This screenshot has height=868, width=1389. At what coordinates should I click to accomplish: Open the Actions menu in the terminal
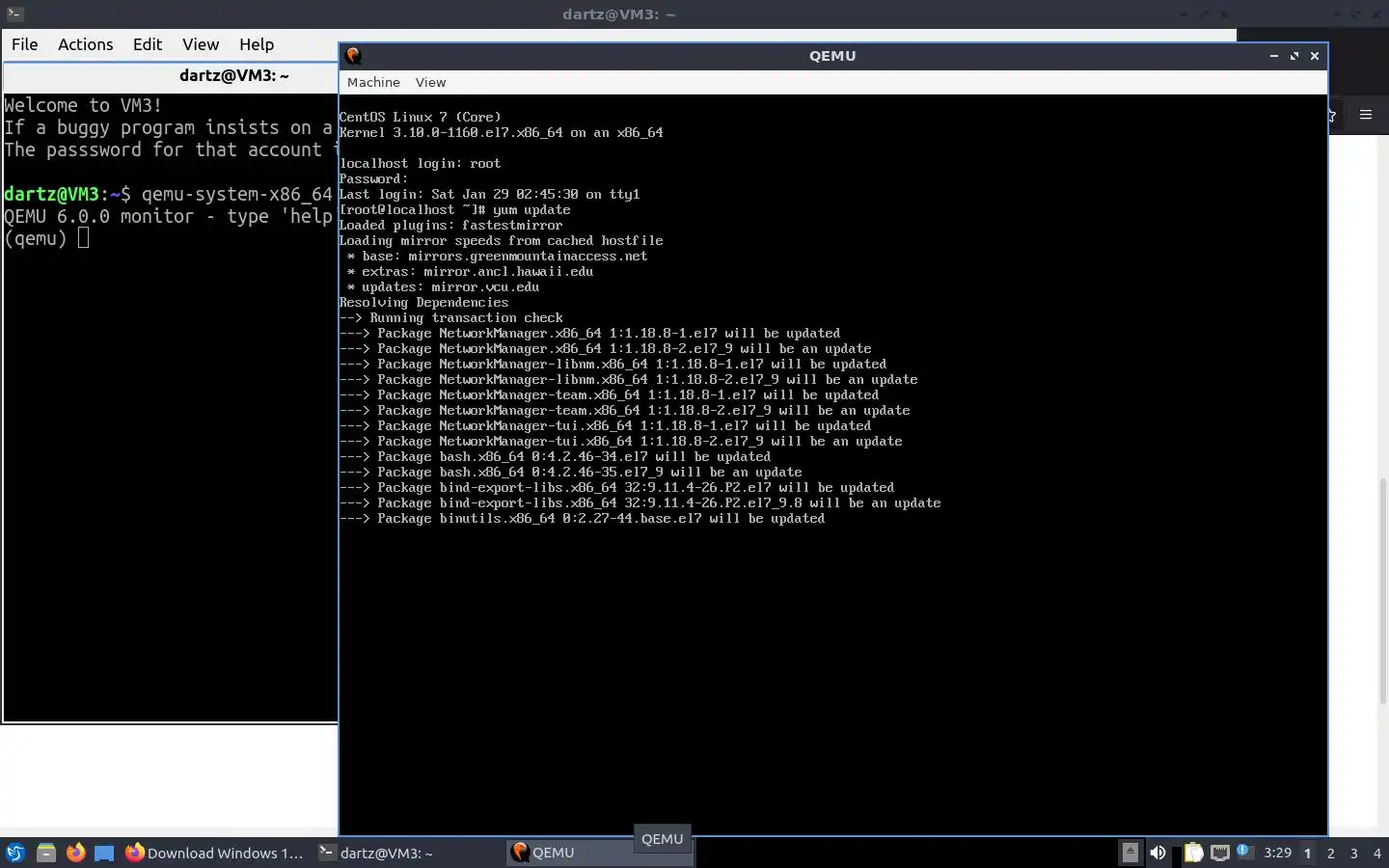85,44
